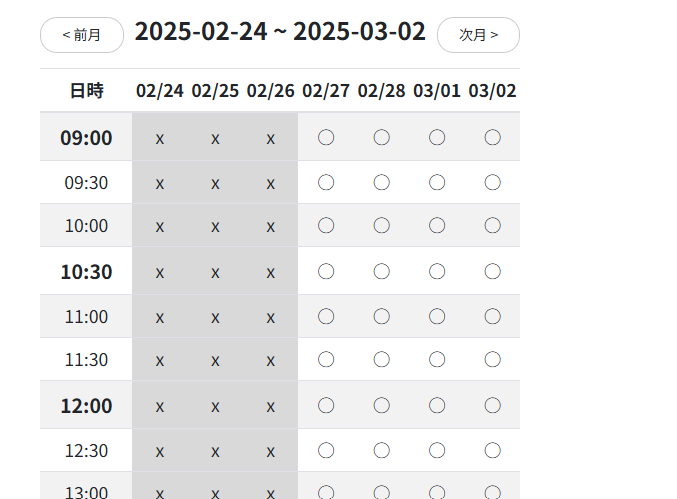Click unavailable x at 09:00 on 02/24
This screenshot has width=677, height=499.
160,138
